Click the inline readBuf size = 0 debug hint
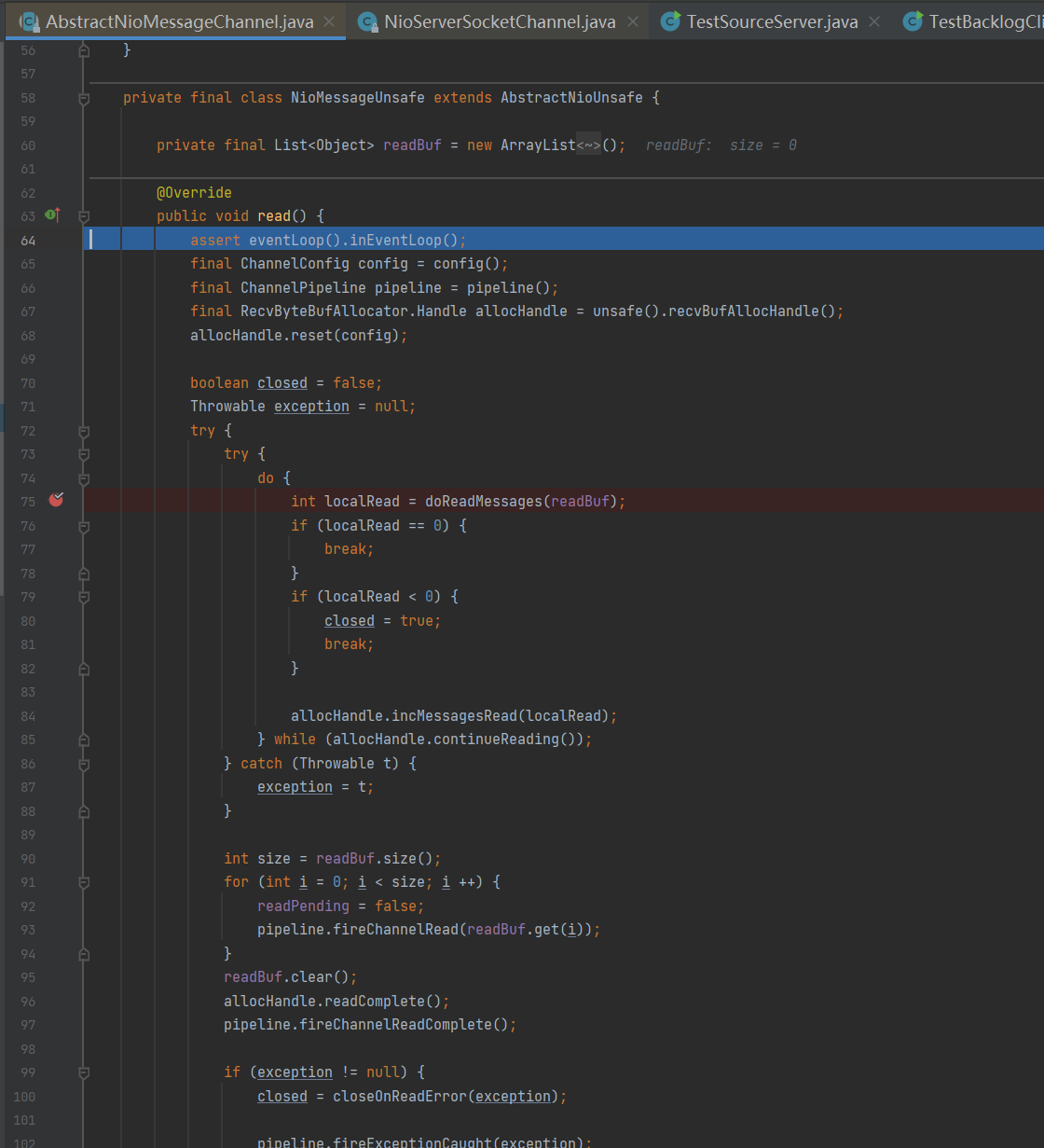 [x=721, y=145]
